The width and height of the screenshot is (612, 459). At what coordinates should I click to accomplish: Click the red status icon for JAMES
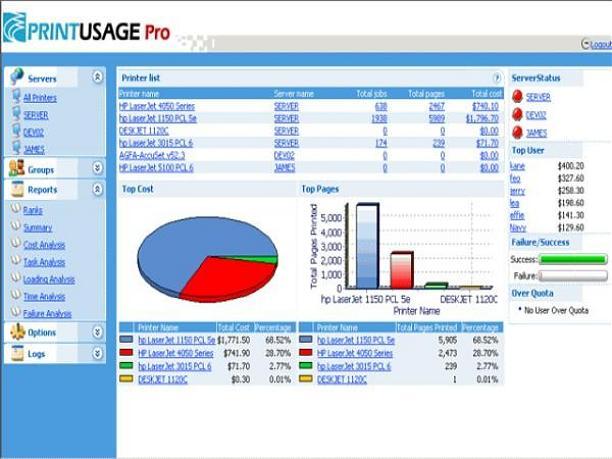pyautogui.click(x=517, y=132)
